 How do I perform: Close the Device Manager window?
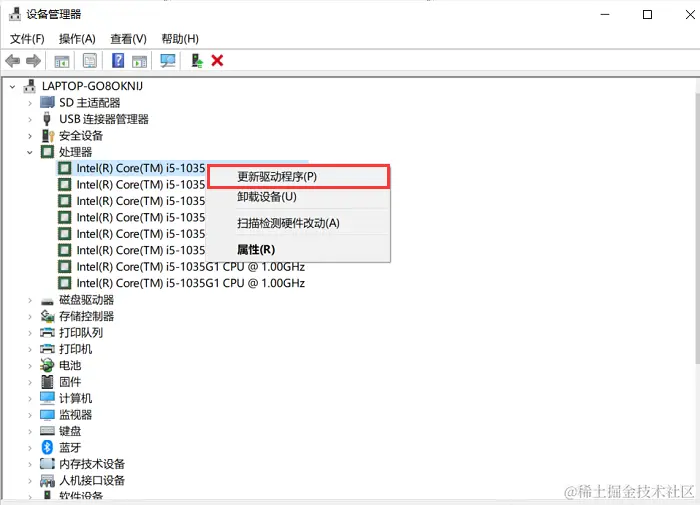click(x=690, y=14)
